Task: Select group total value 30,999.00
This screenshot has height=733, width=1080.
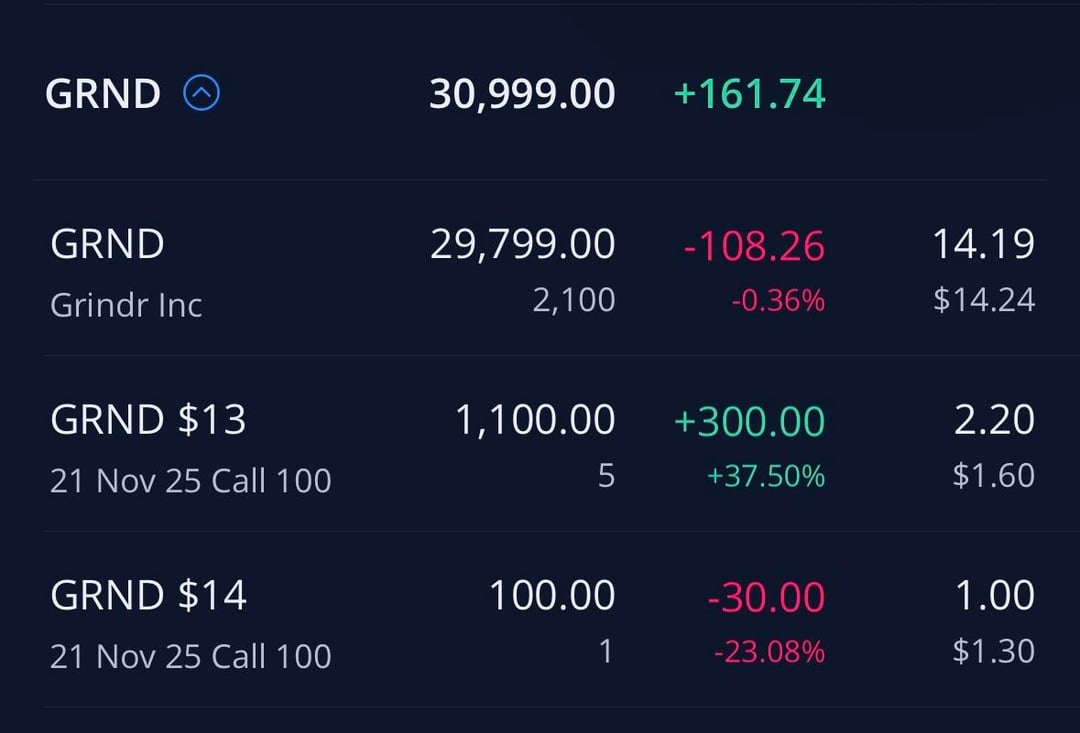Action: (522, 94)
